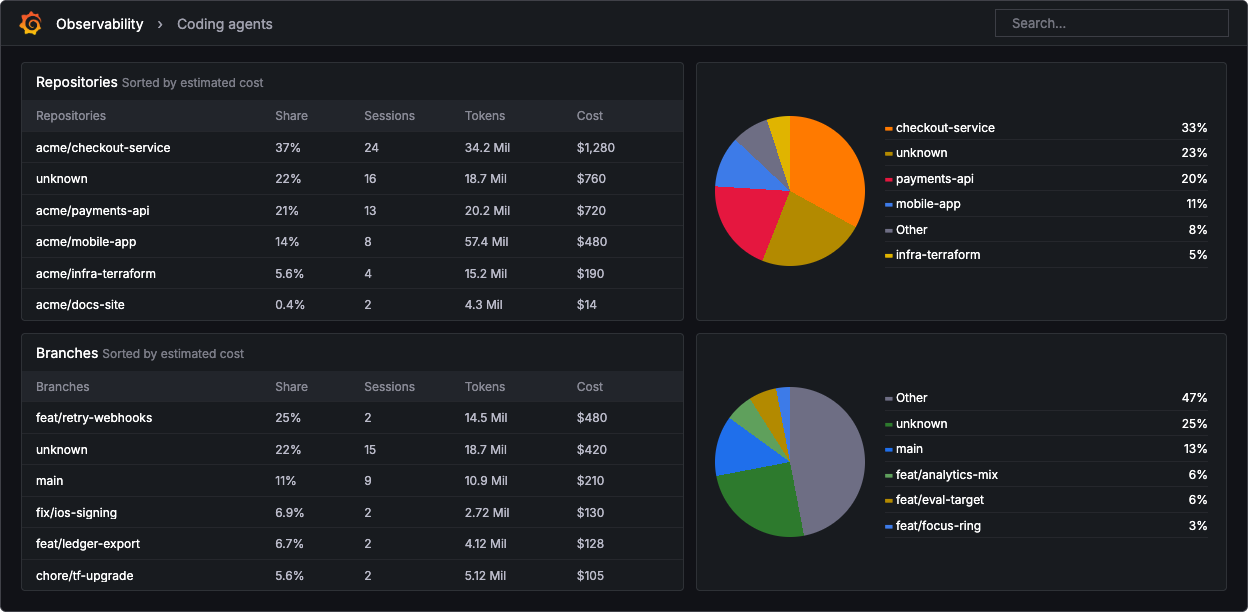
Task: Click the large gray Other pie slice
Action: 828,460
